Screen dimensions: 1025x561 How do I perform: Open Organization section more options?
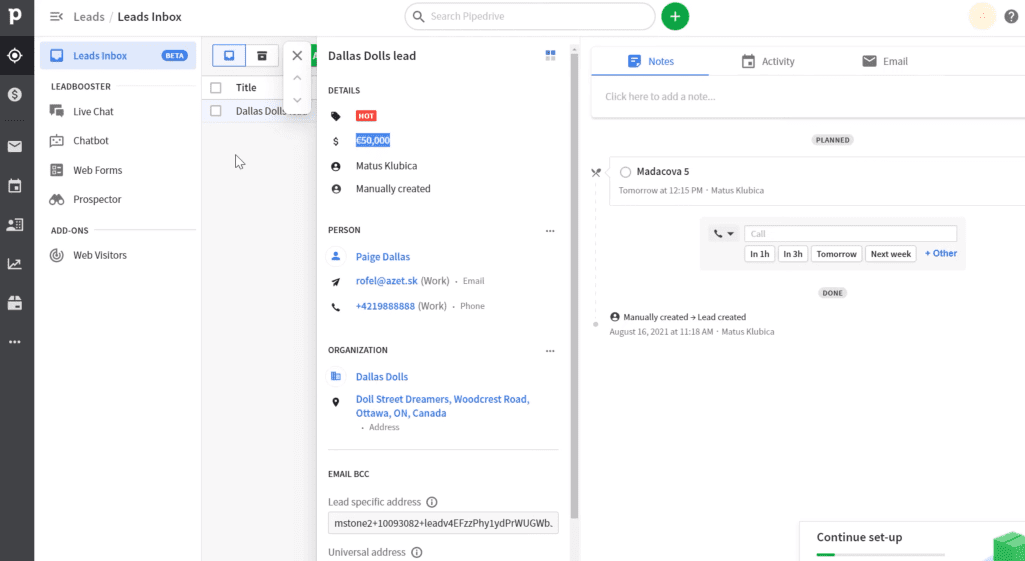coord(550,351)
